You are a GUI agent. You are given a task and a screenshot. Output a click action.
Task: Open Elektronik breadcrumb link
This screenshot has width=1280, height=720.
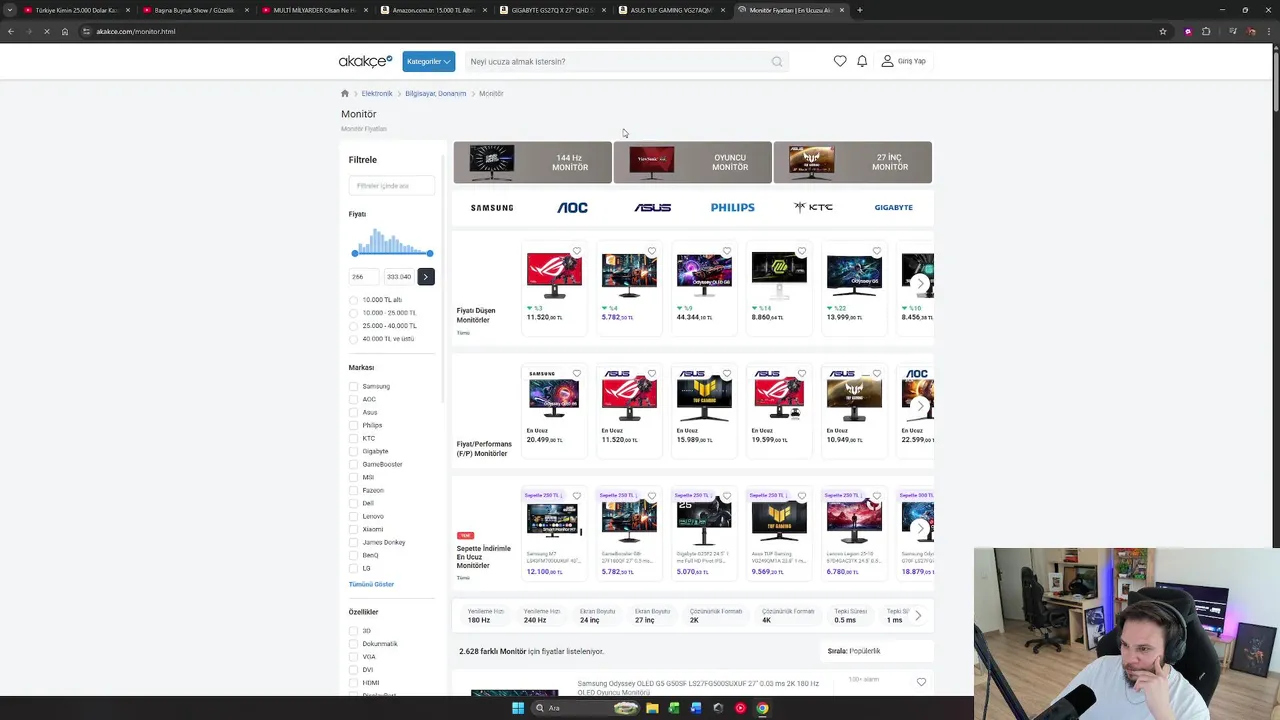click(377, 94)
